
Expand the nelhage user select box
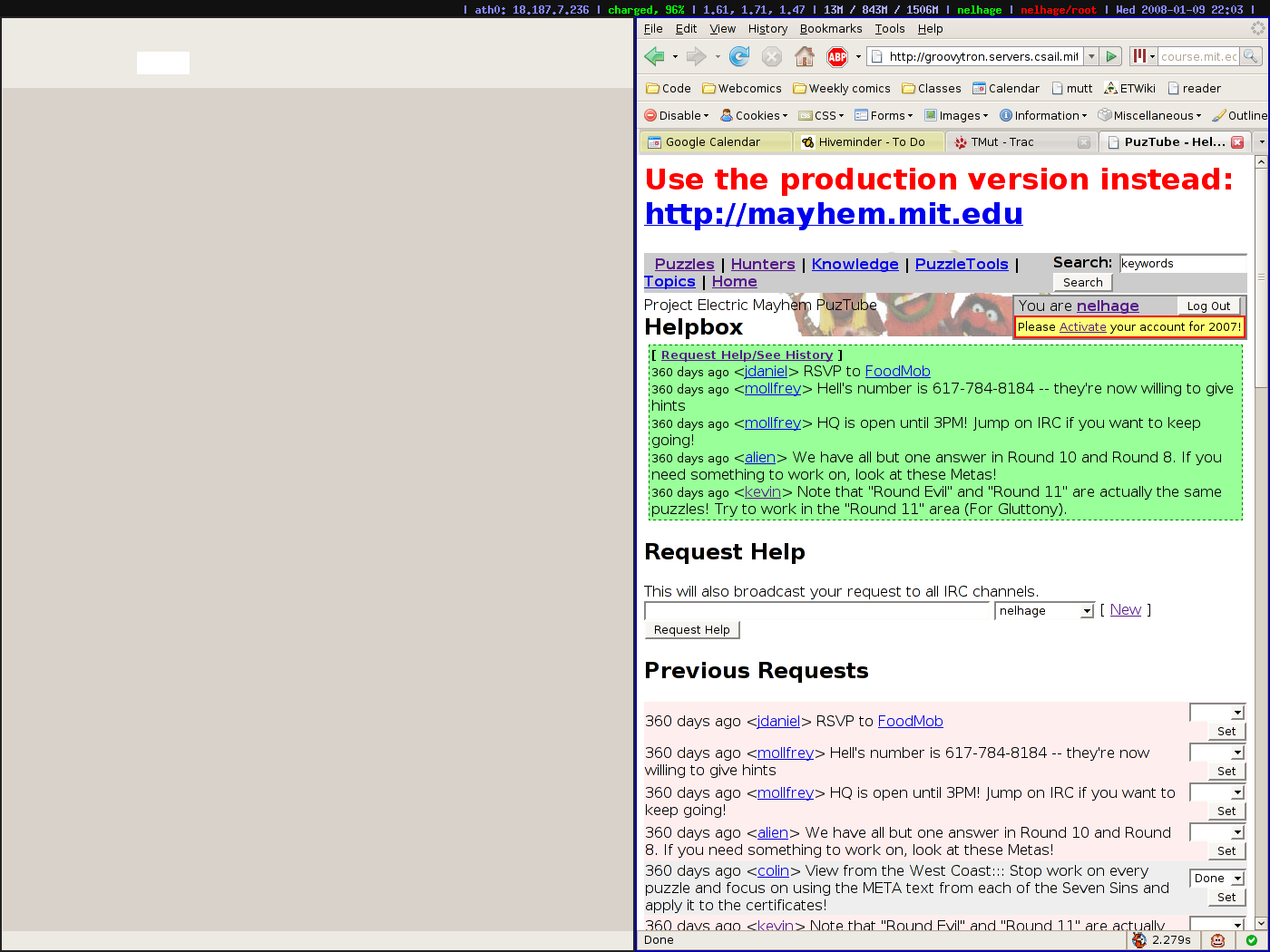tap(1087, 611)
